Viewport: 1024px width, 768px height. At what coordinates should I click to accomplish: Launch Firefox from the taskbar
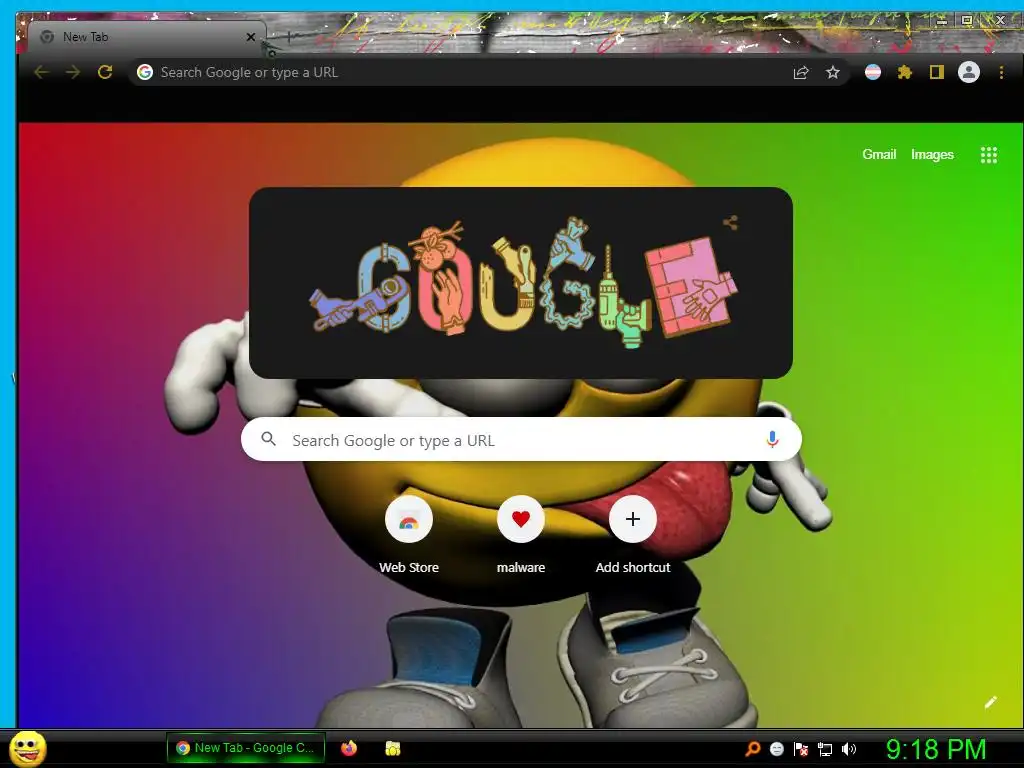(x=349, y=748)
